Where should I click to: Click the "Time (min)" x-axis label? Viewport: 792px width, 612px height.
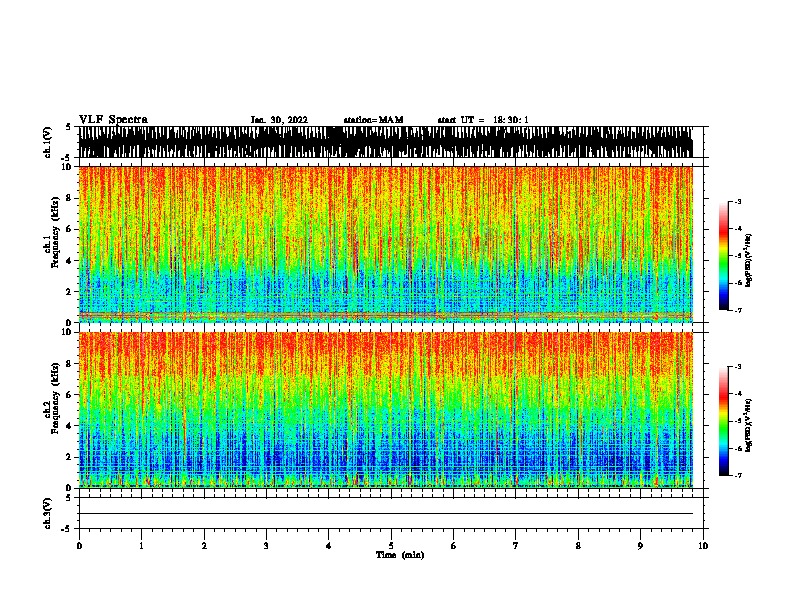400,555
